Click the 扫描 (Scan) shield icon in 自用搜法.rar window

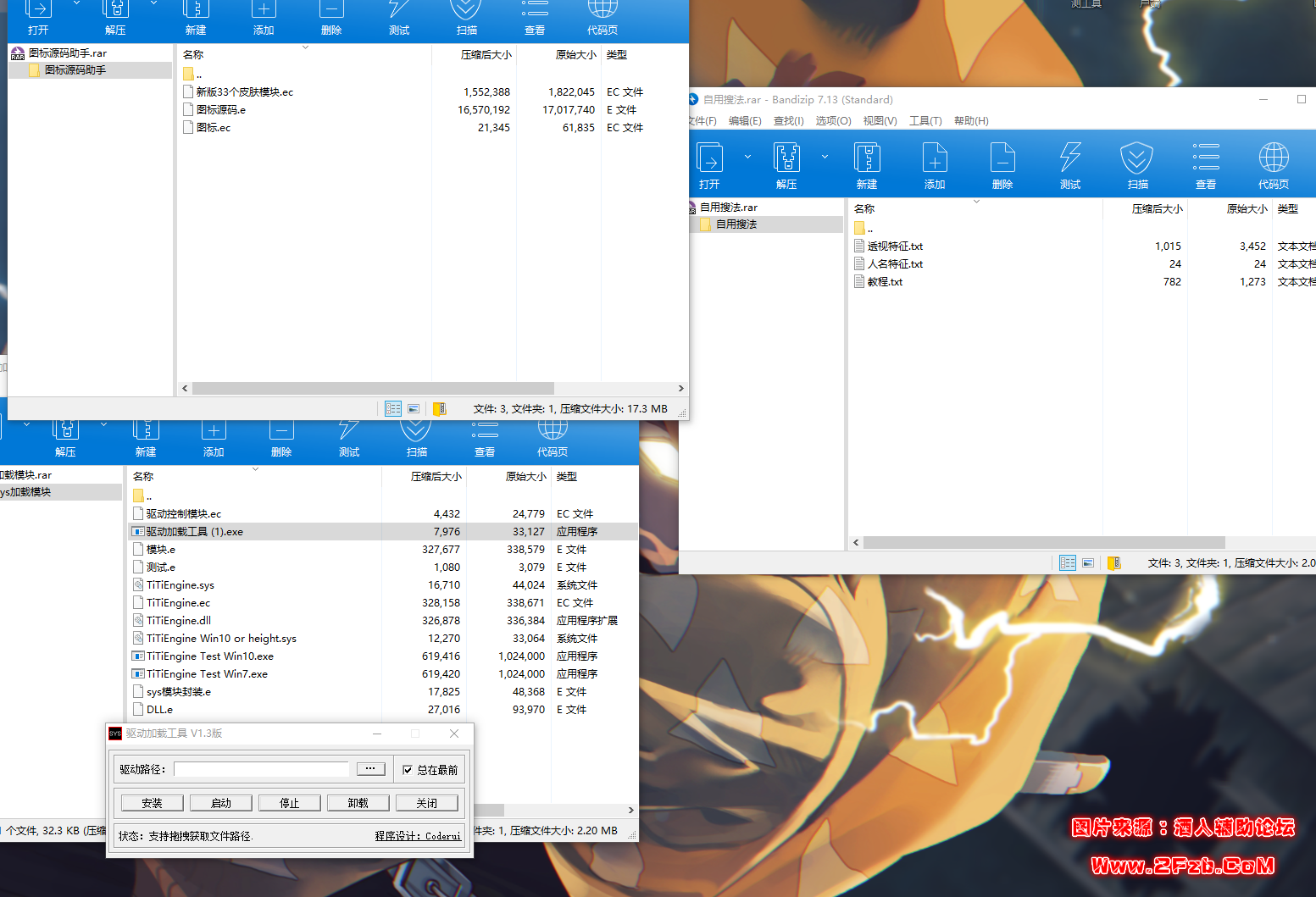[x=1137, y=164]
